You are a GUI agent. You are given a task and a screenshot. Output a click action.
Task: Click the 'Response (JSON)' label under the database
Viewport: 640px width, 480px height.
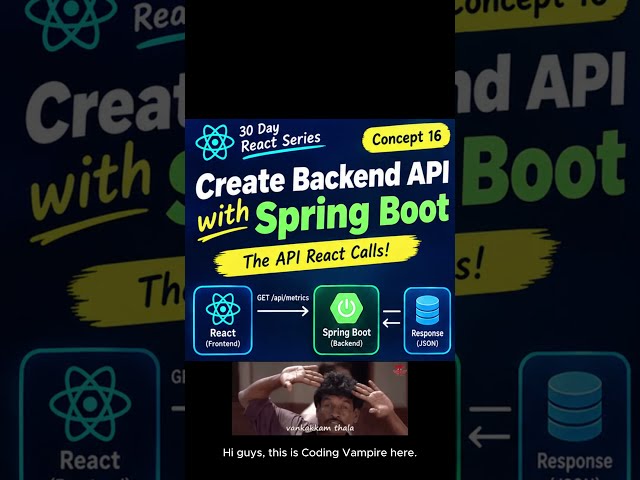click(x=427, y=338)
